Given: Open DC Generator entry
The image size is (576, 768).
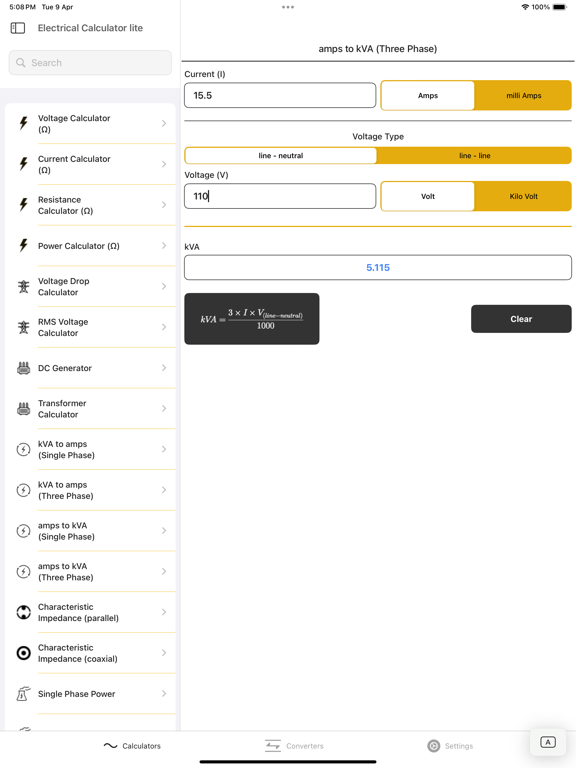Looking at the screenshot, I should [90, 368].
